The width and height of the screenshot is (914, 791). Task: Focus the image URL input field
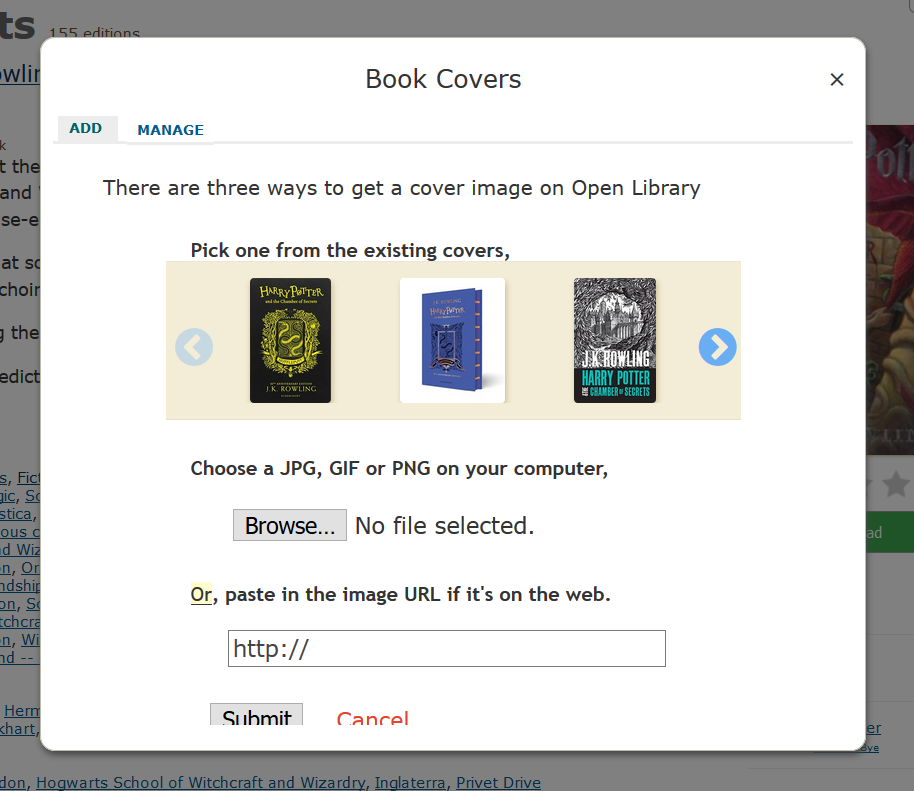coord(447,648)
